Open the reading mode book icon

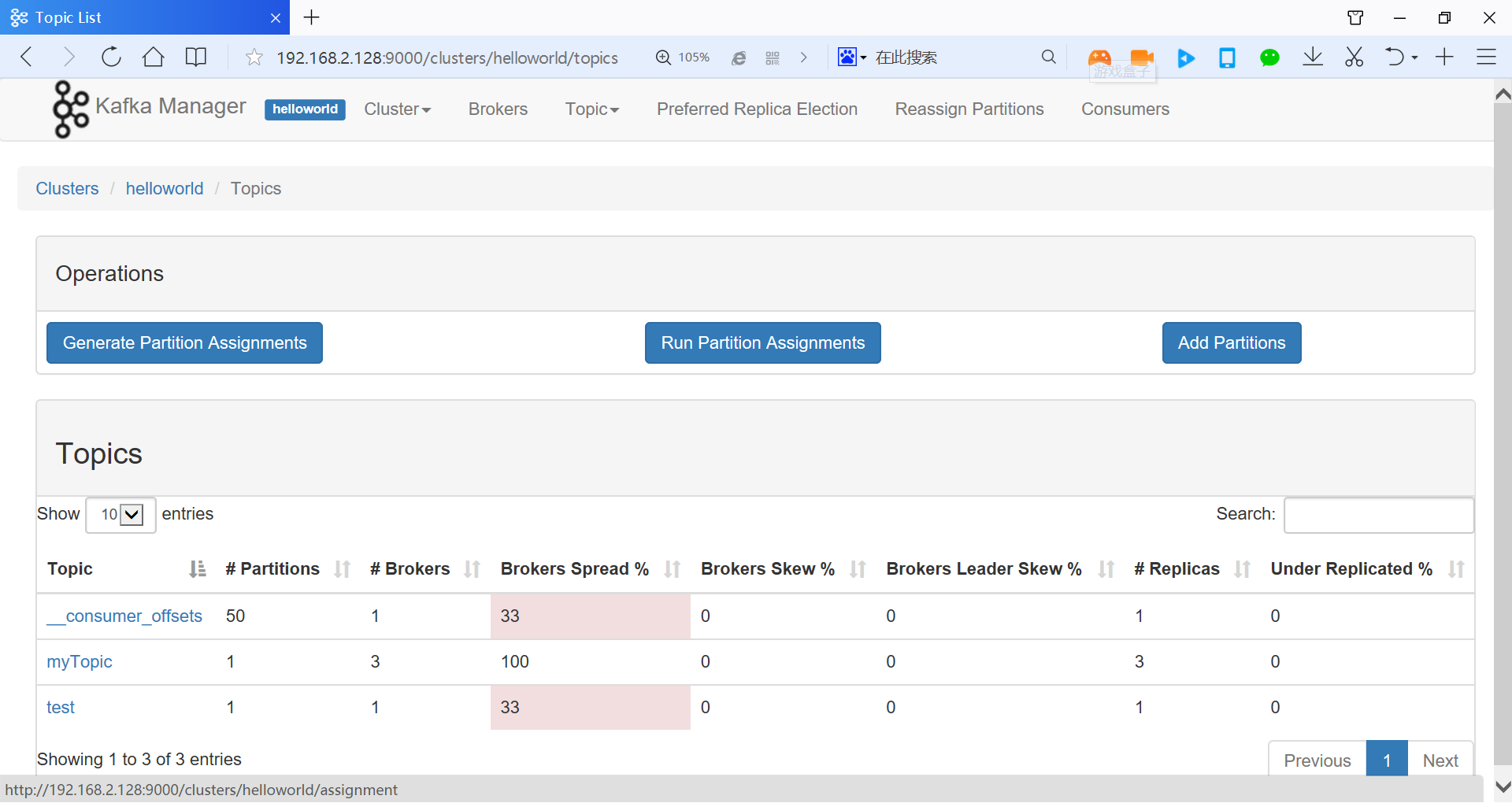coord(196,57)
